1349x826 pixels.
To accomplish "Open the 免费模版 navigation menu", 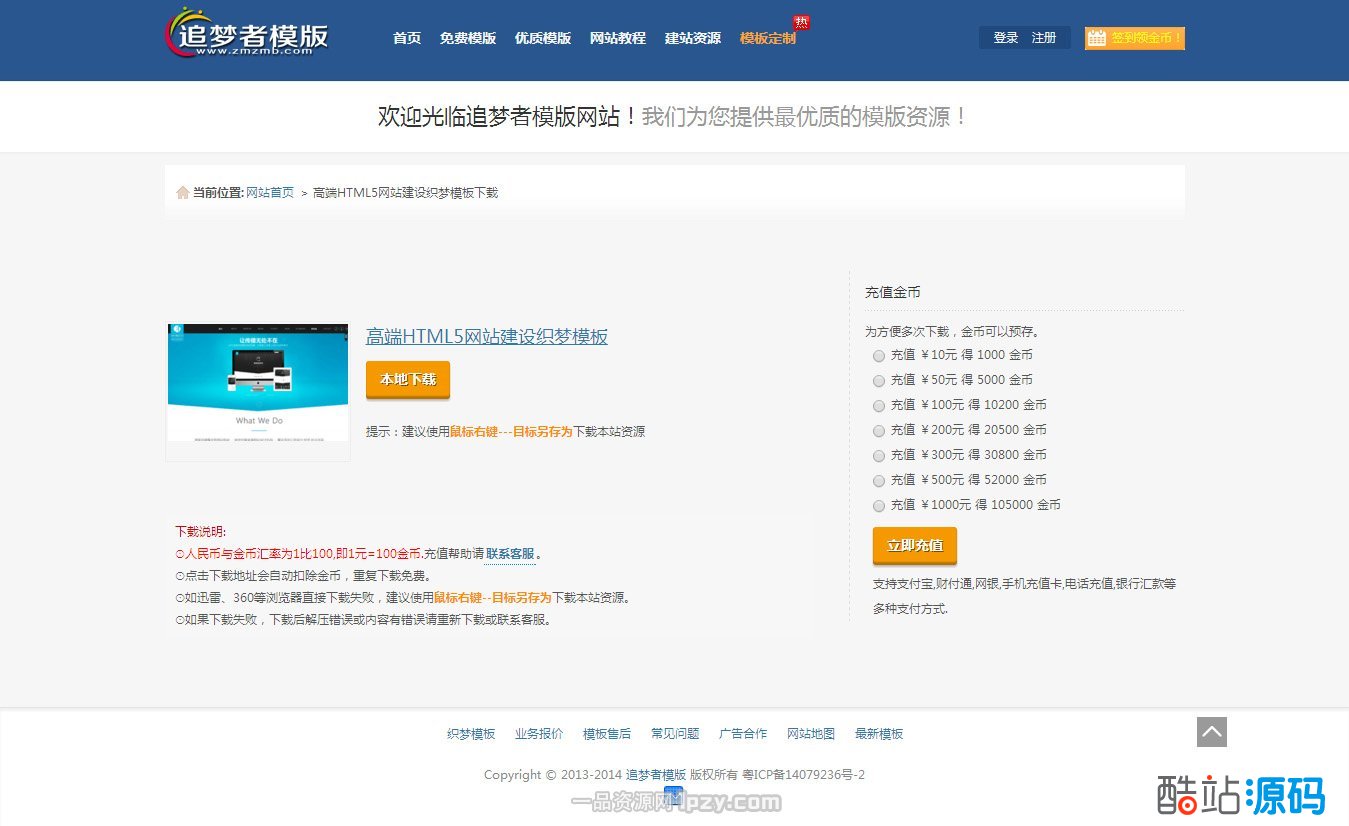I will tap(467, 38).
